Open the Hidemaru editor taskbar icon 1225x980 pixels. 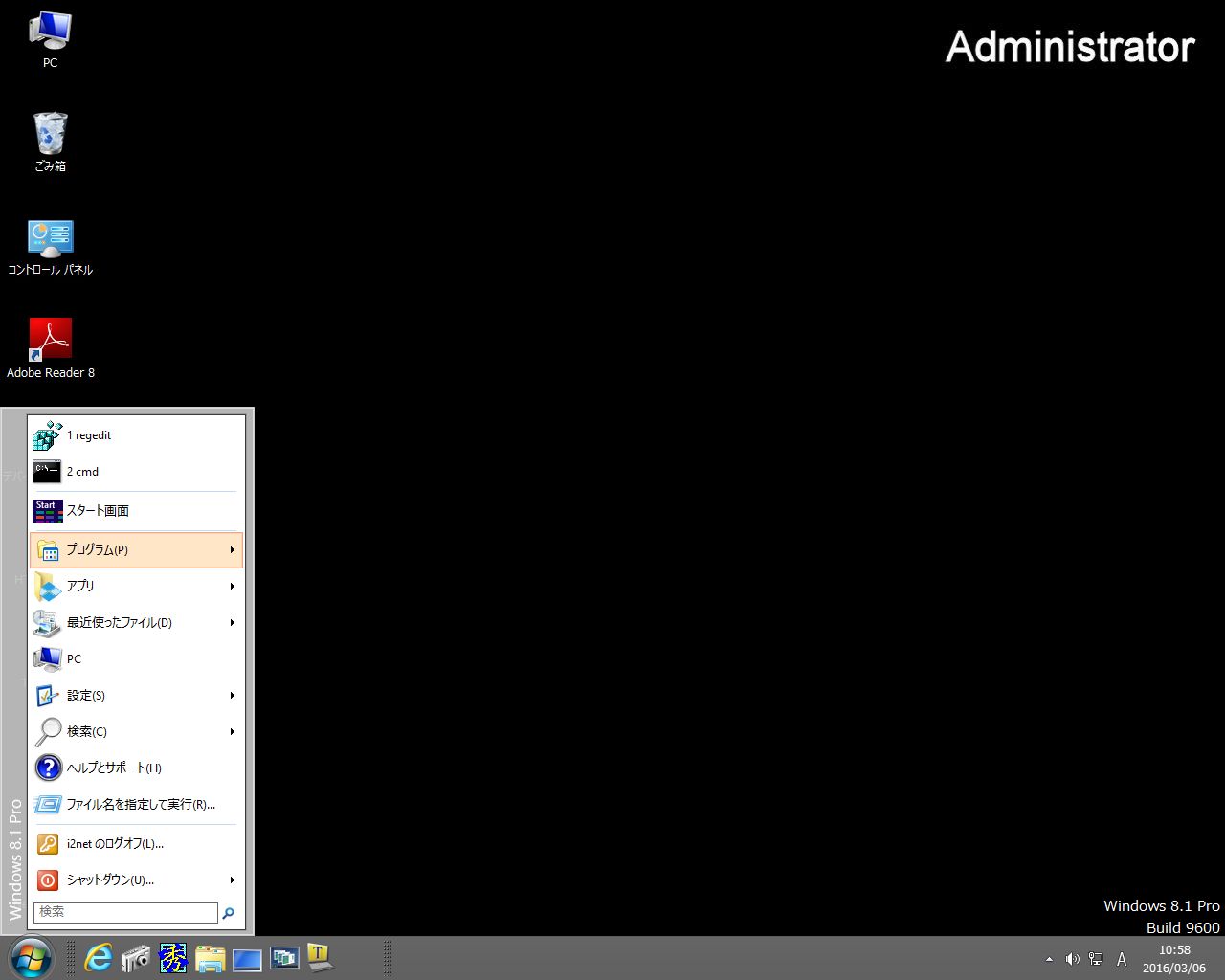click(173, 957)
